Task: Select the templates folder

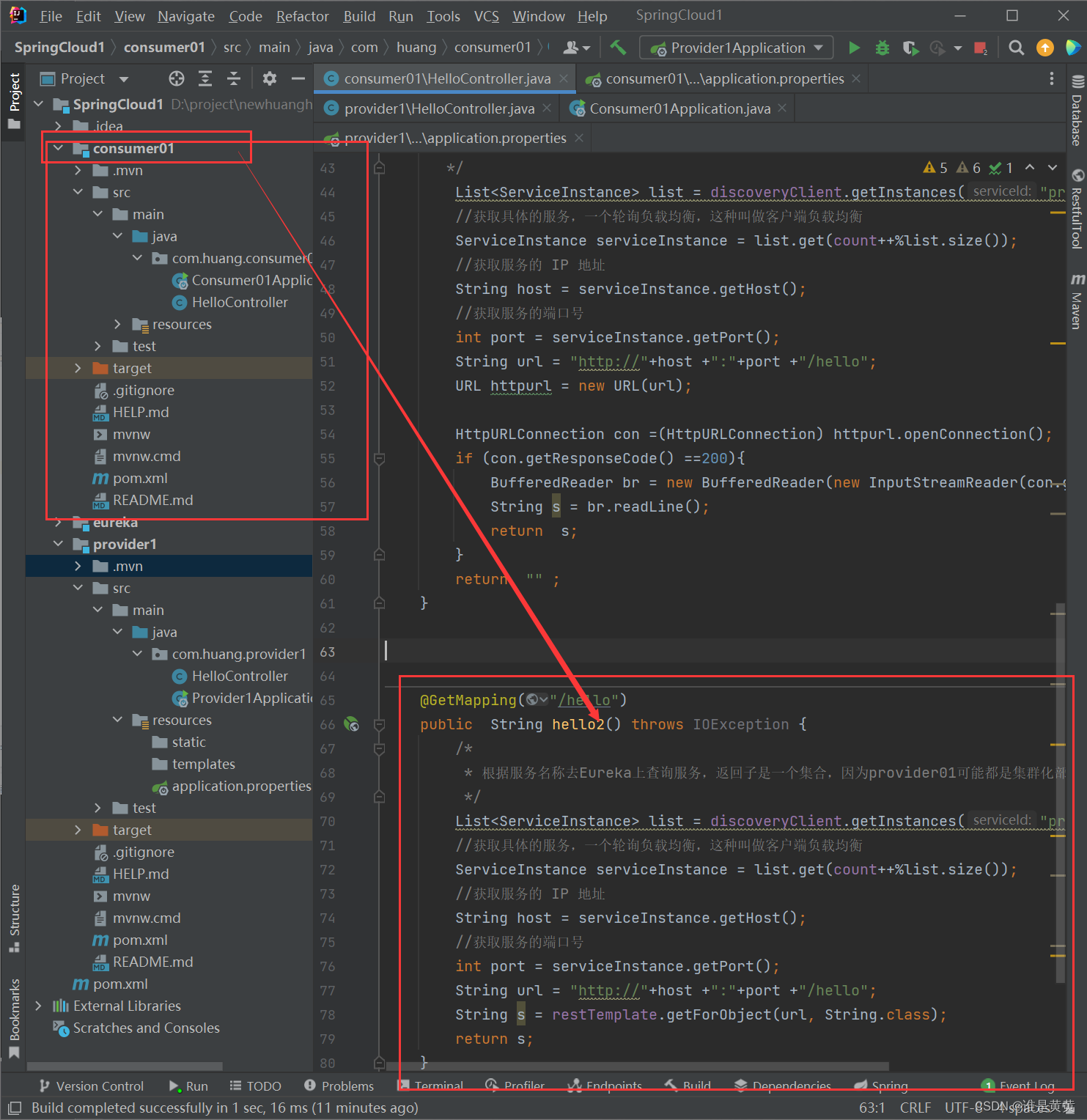Action: click(194, 764)
